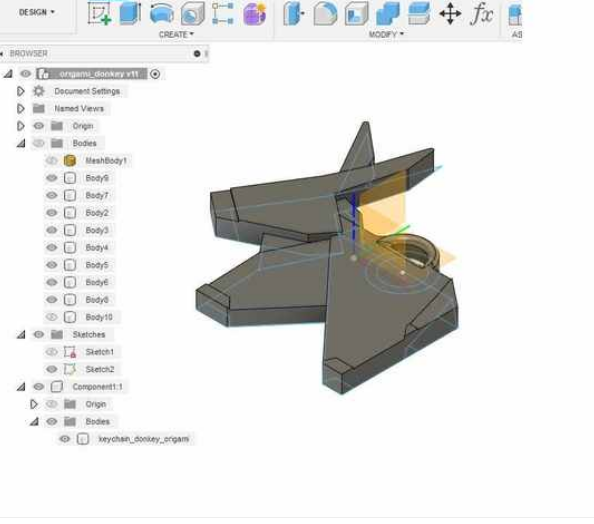Hide Body2 using its eye icon
The image size is (594, 524).
coord(52,213)
